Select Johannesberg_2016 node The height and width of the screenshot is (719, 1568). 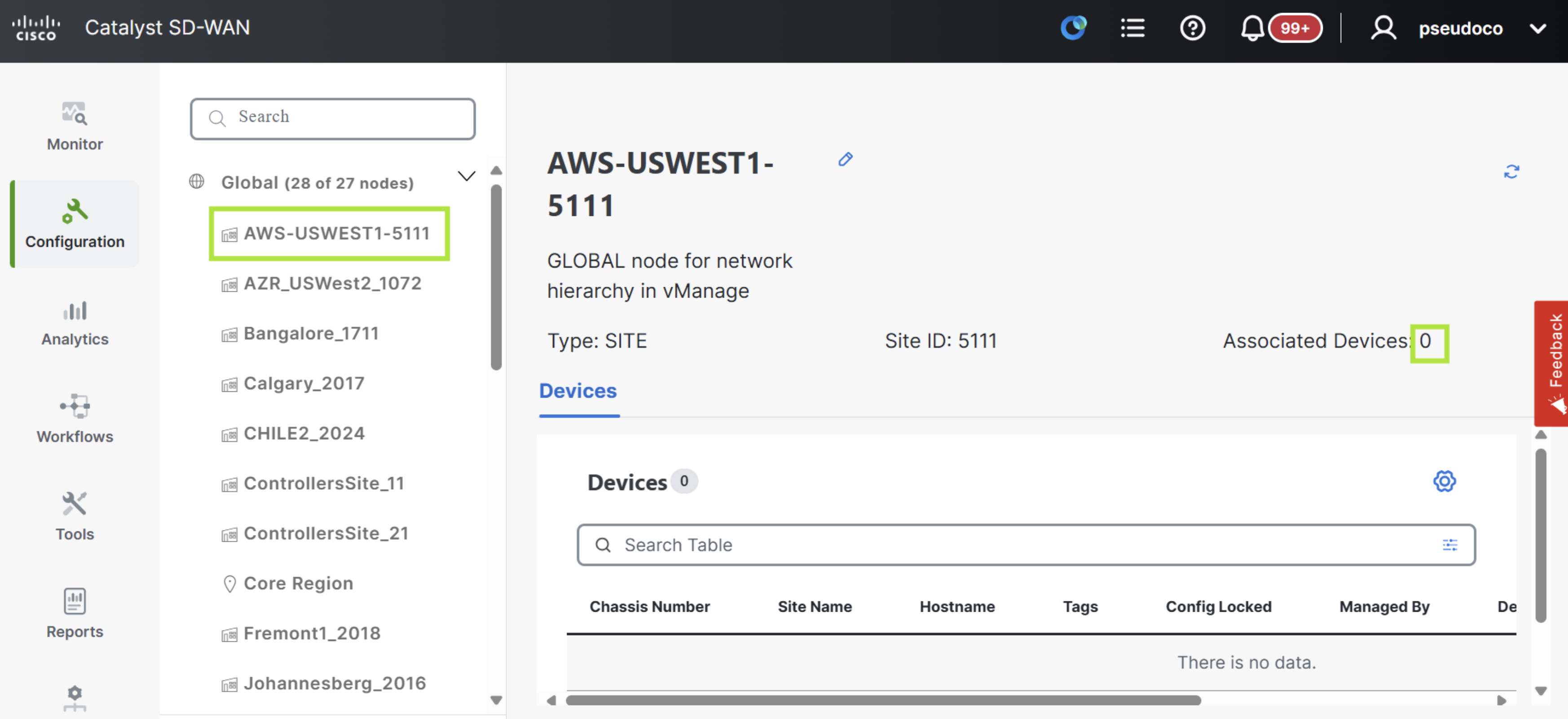click(335, 683)
